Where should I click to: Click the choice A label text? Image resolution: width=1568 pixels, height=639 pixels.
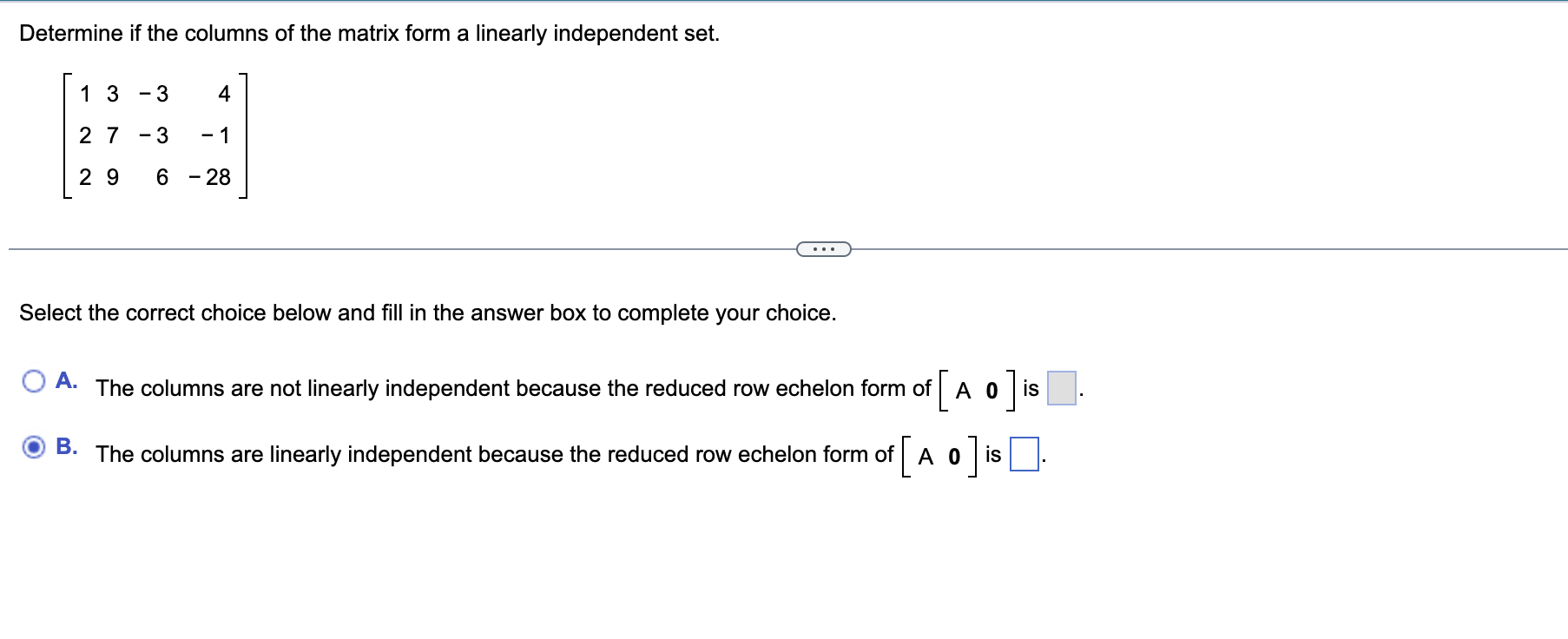coord(66,379)
